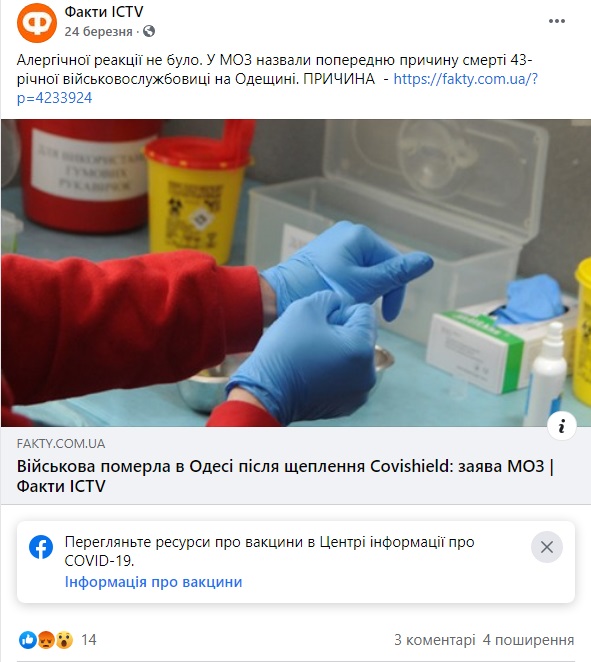Click the wow reaction icon

click(64, 640)
